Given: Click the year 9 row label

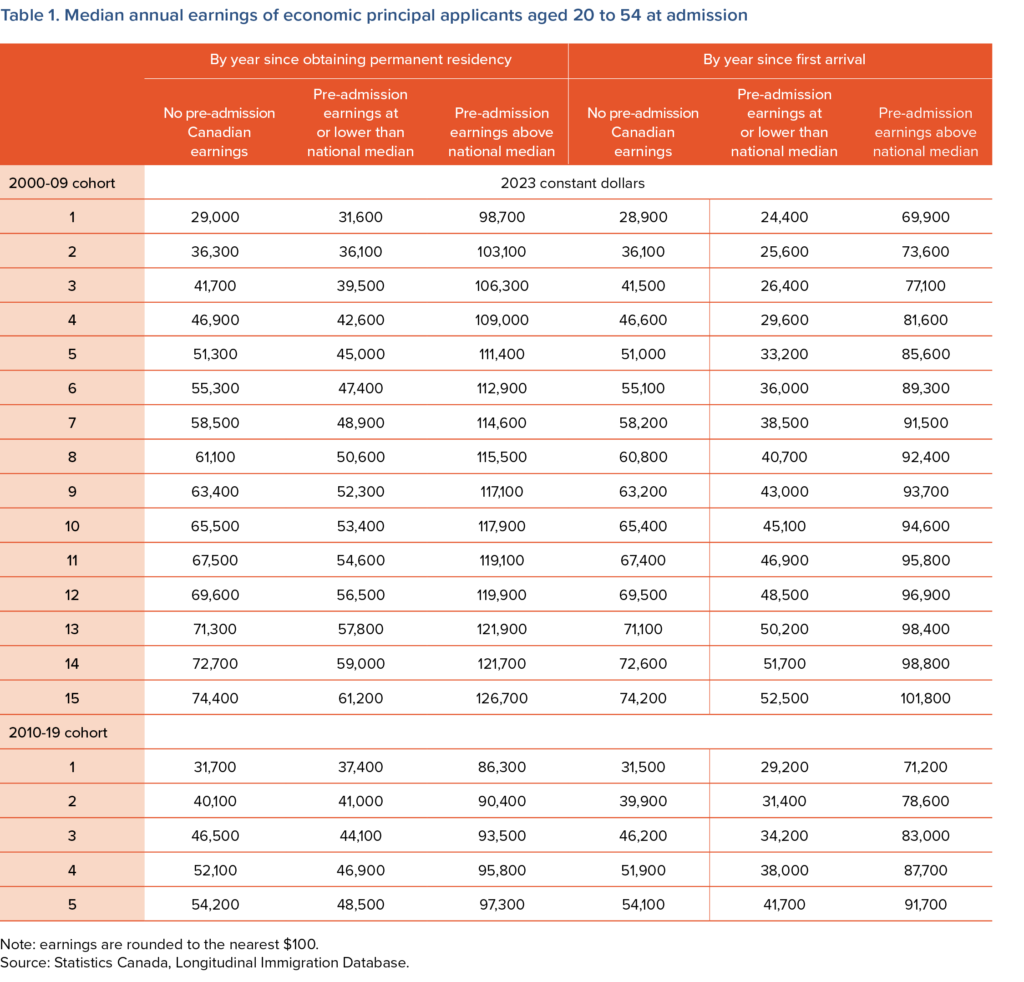Looking at the screenshot, I should (x=72, y=492).
